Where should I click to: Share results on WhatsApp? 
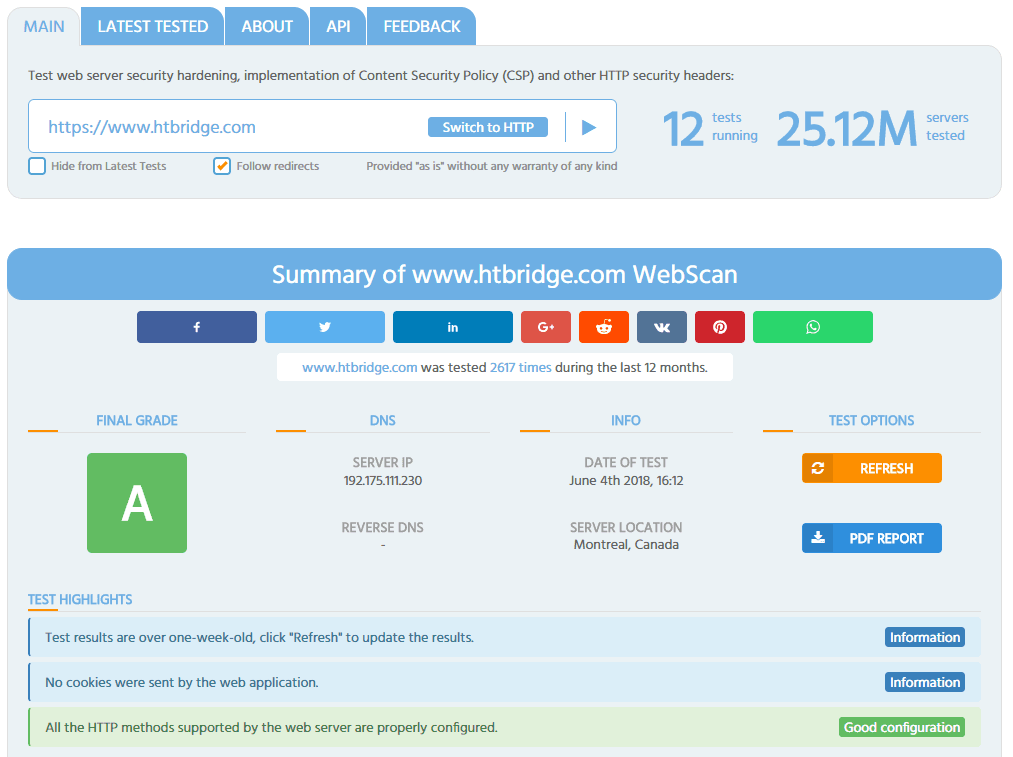(813, 327)
